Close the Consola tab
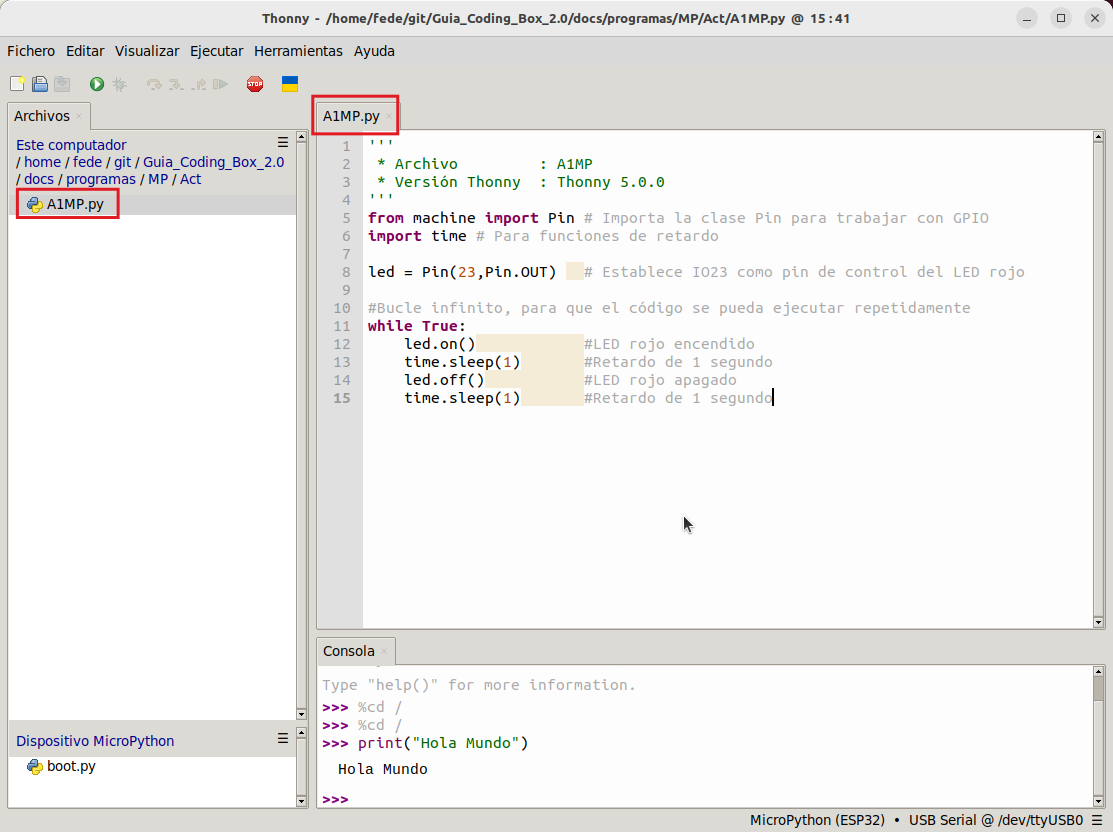 (x=384, y=651)
